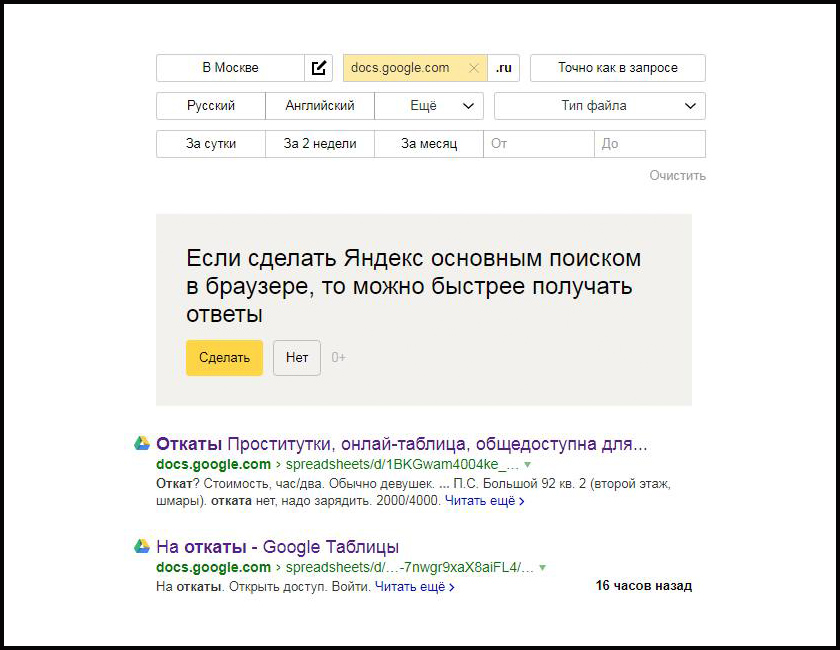Open the Тип файла dropdown

(599, 106)
